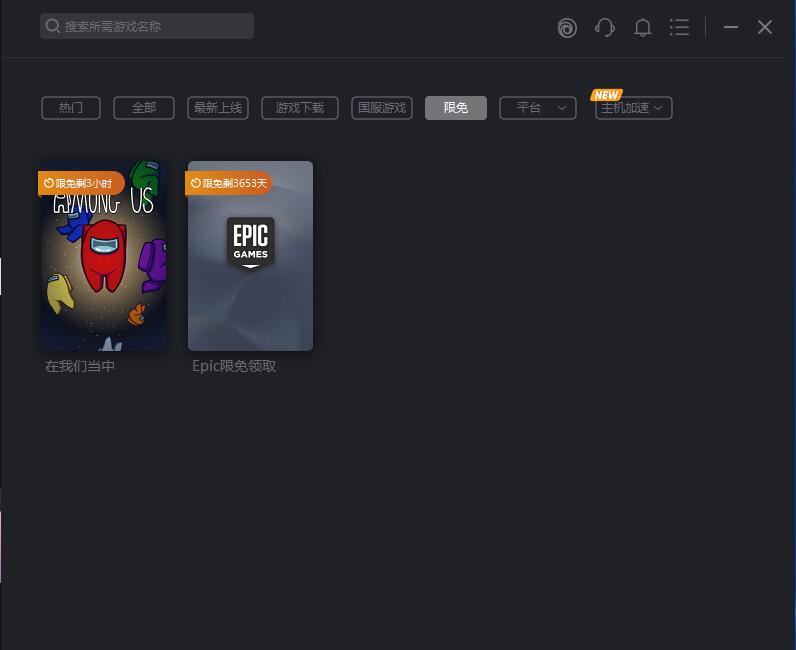The height and width of the screenshot is (650, 796).
Task: Click the 限免剩3小时 badge
Action: [81, 183]
